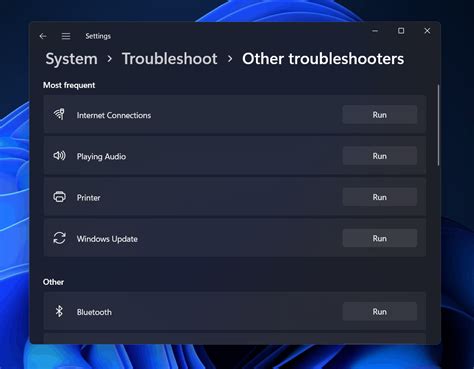
Task: Click the Other troubleshooters heading
Action: 323,59
